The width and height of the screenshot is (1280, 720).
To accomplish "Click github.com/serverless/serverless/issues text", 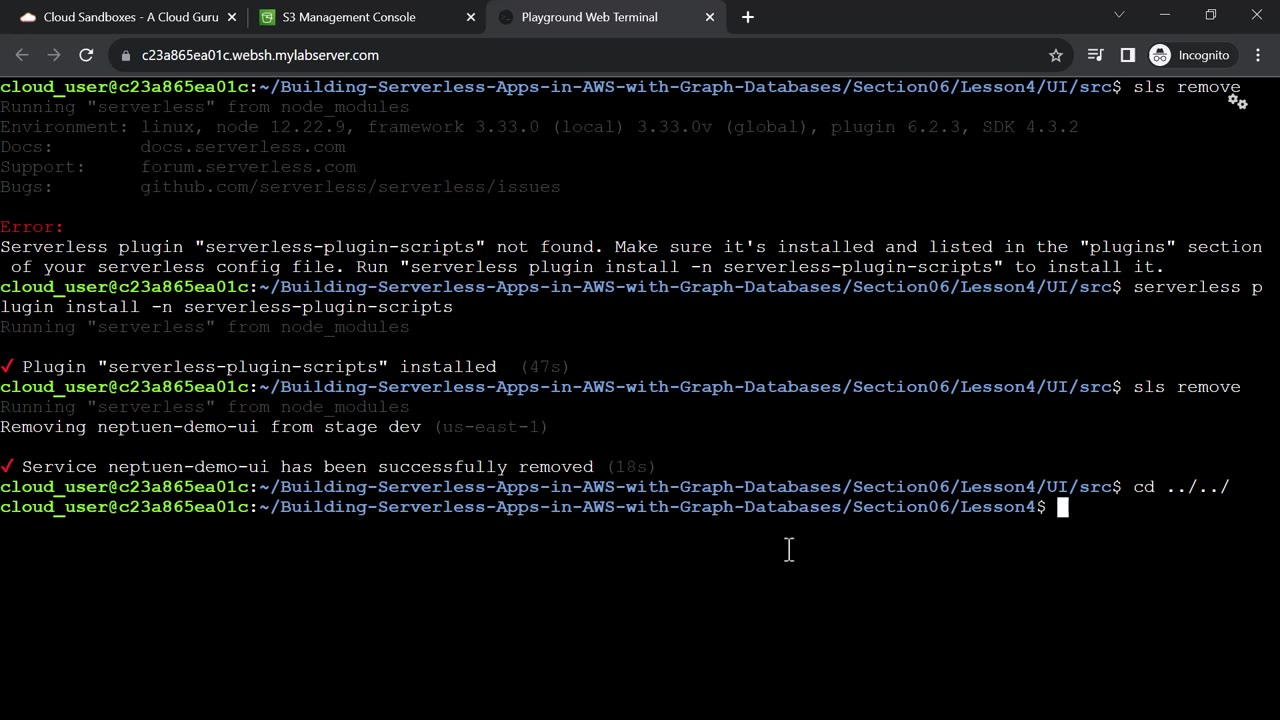I will (350, 187).
